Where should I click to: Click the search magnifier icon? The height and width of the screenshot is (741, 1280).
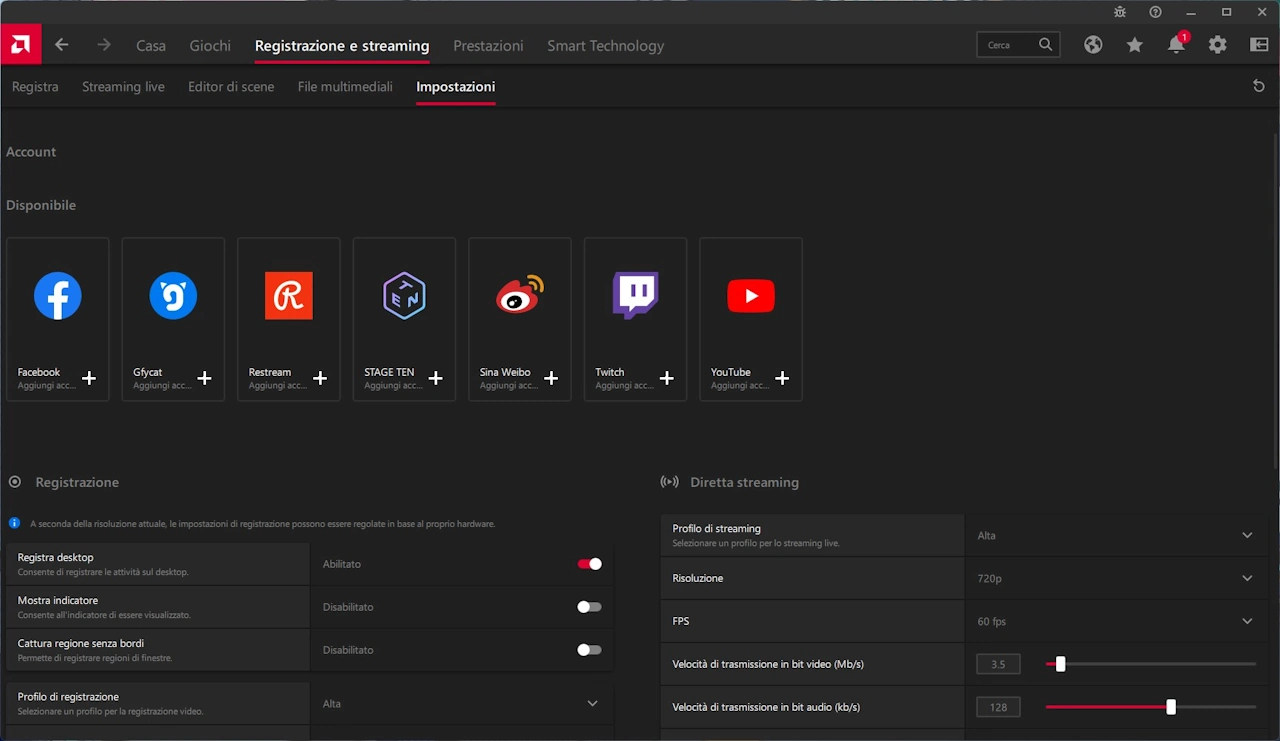(x=1045, y=45)
